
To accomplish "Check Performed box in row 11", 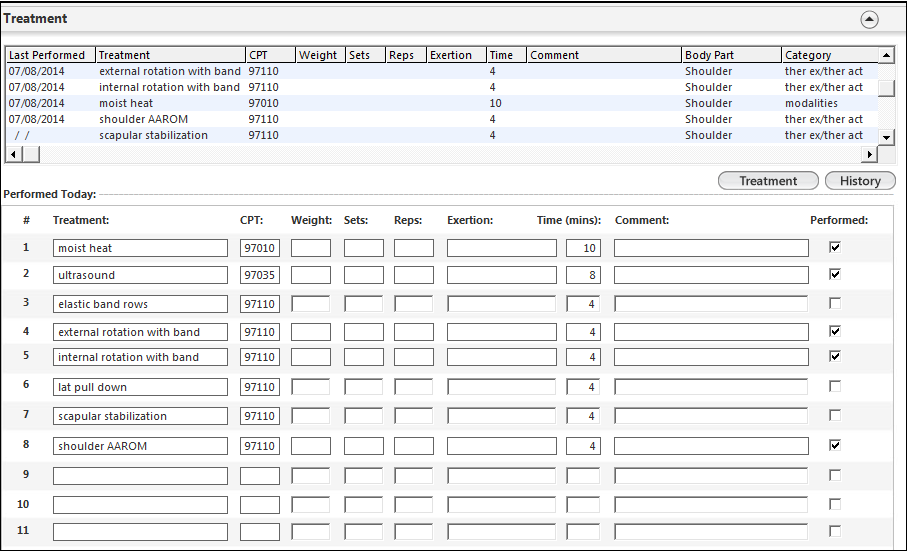I will coord(835,531).
